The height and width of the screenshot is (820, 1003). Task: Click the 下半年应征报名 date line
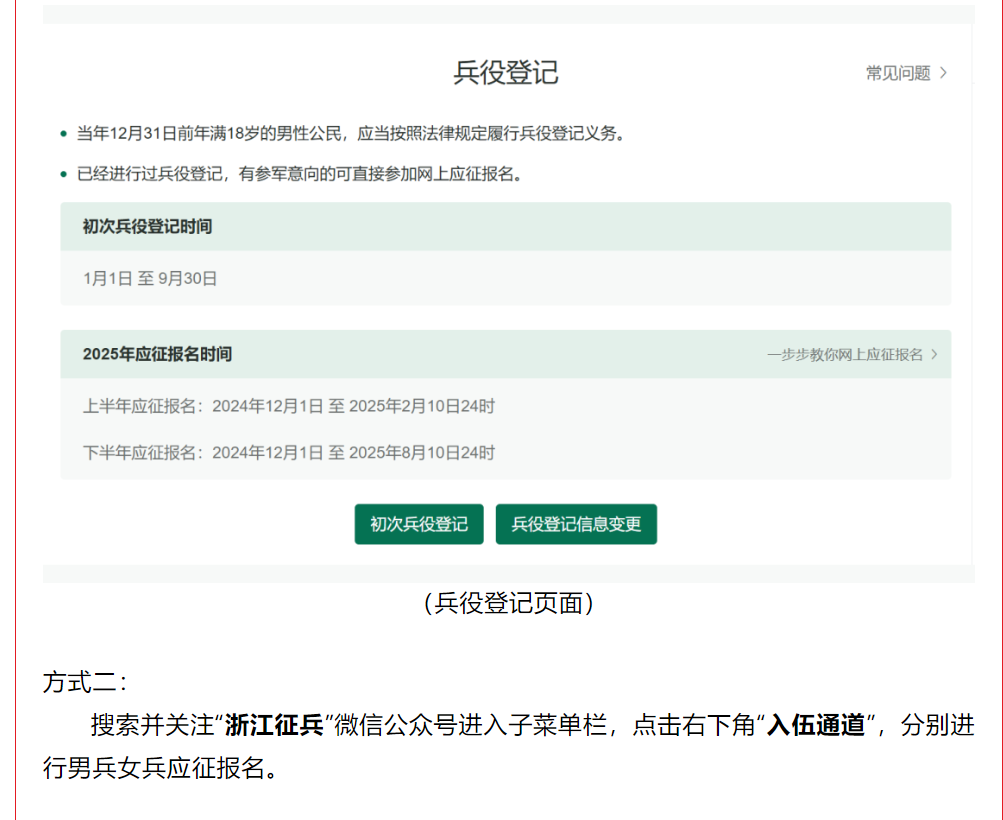[x=289, y=452]
